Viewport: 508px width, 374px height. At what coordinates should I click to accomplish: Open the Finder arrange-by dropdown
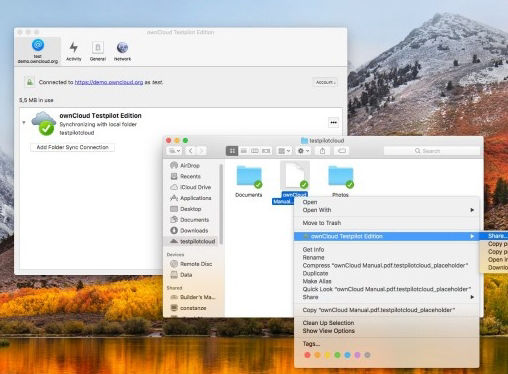284,151
